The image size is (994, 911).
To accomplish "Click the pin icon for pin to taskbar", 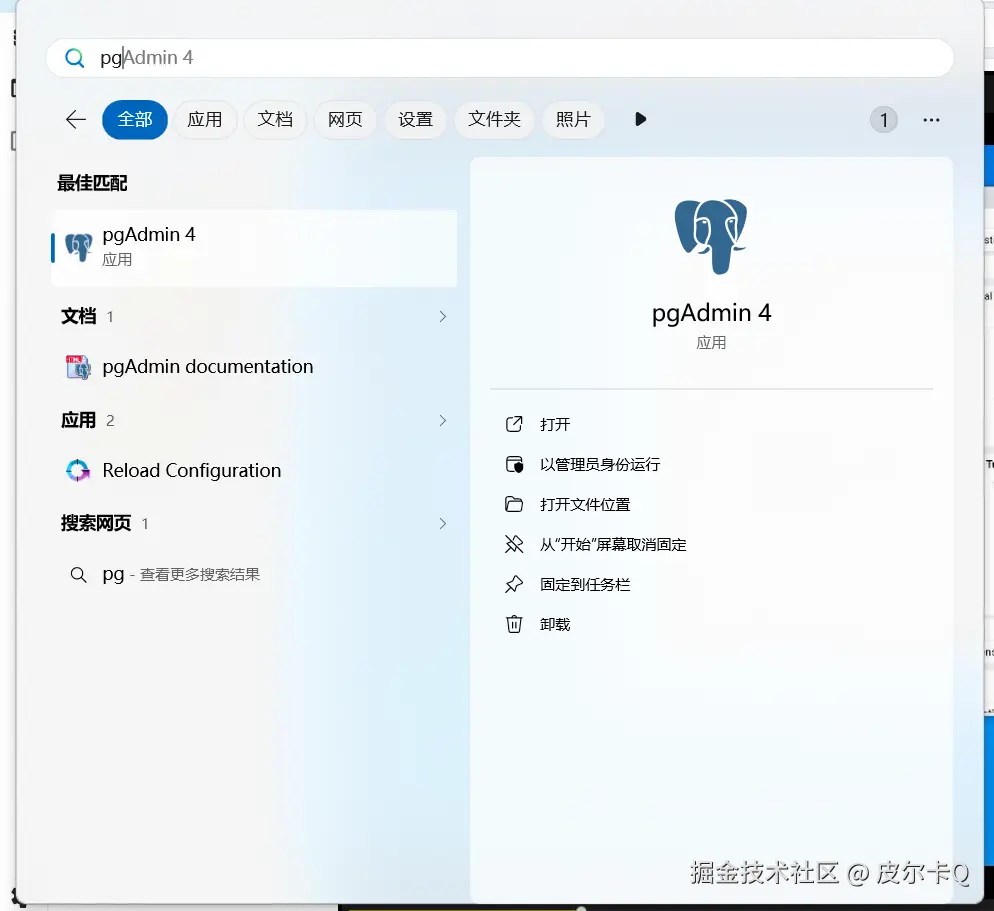I will pyautogui.click(x=514, y=584).
